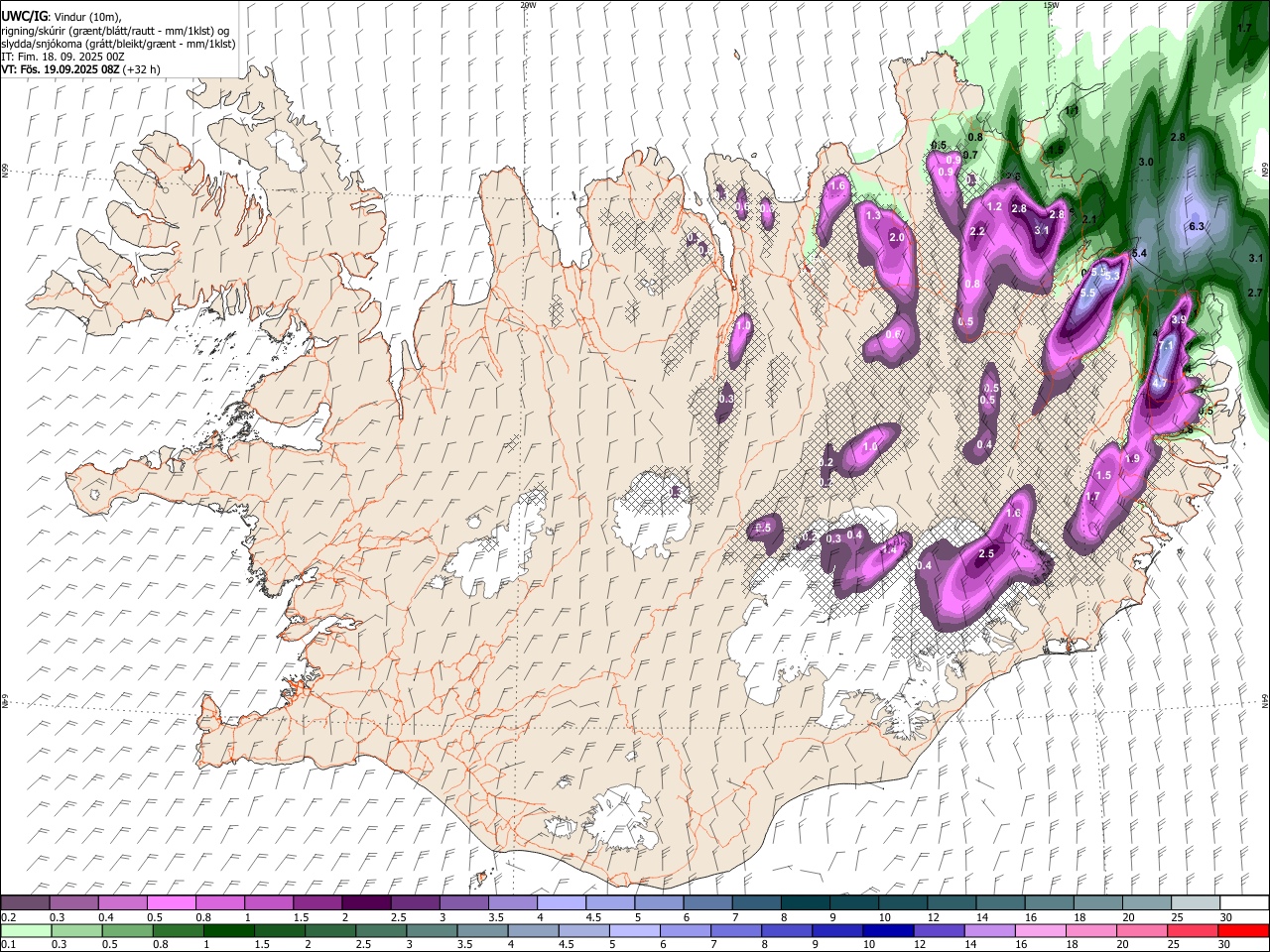Click the '3.9' snowfall value in the east
This screenshot has width=1270, height=952.
[1178, 320]
